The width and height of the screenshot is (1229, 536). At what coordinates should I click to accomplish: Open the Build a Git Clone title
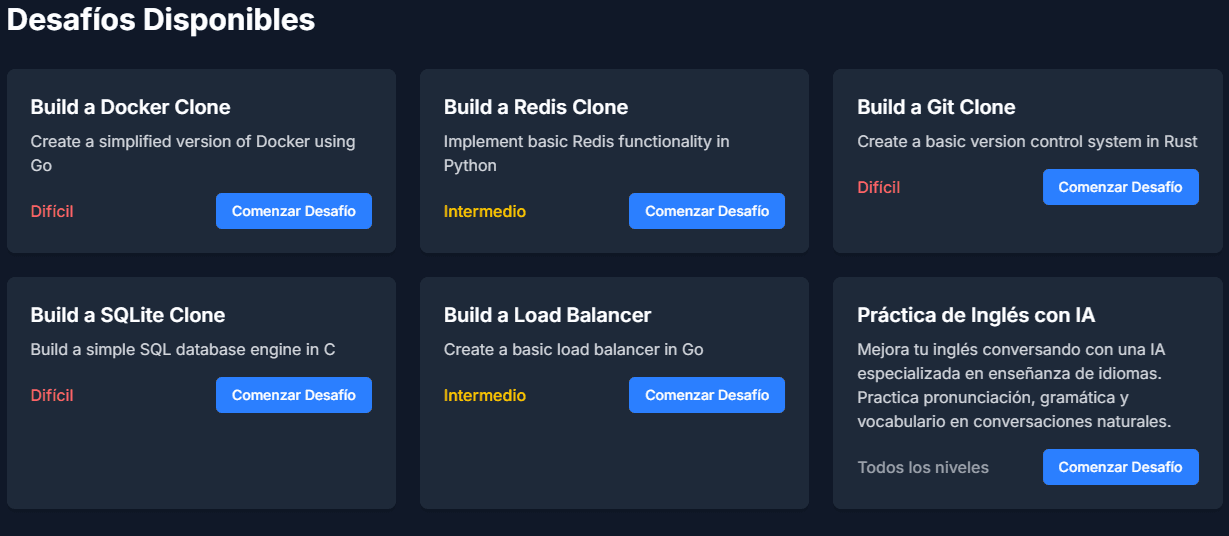pos(936,107)
